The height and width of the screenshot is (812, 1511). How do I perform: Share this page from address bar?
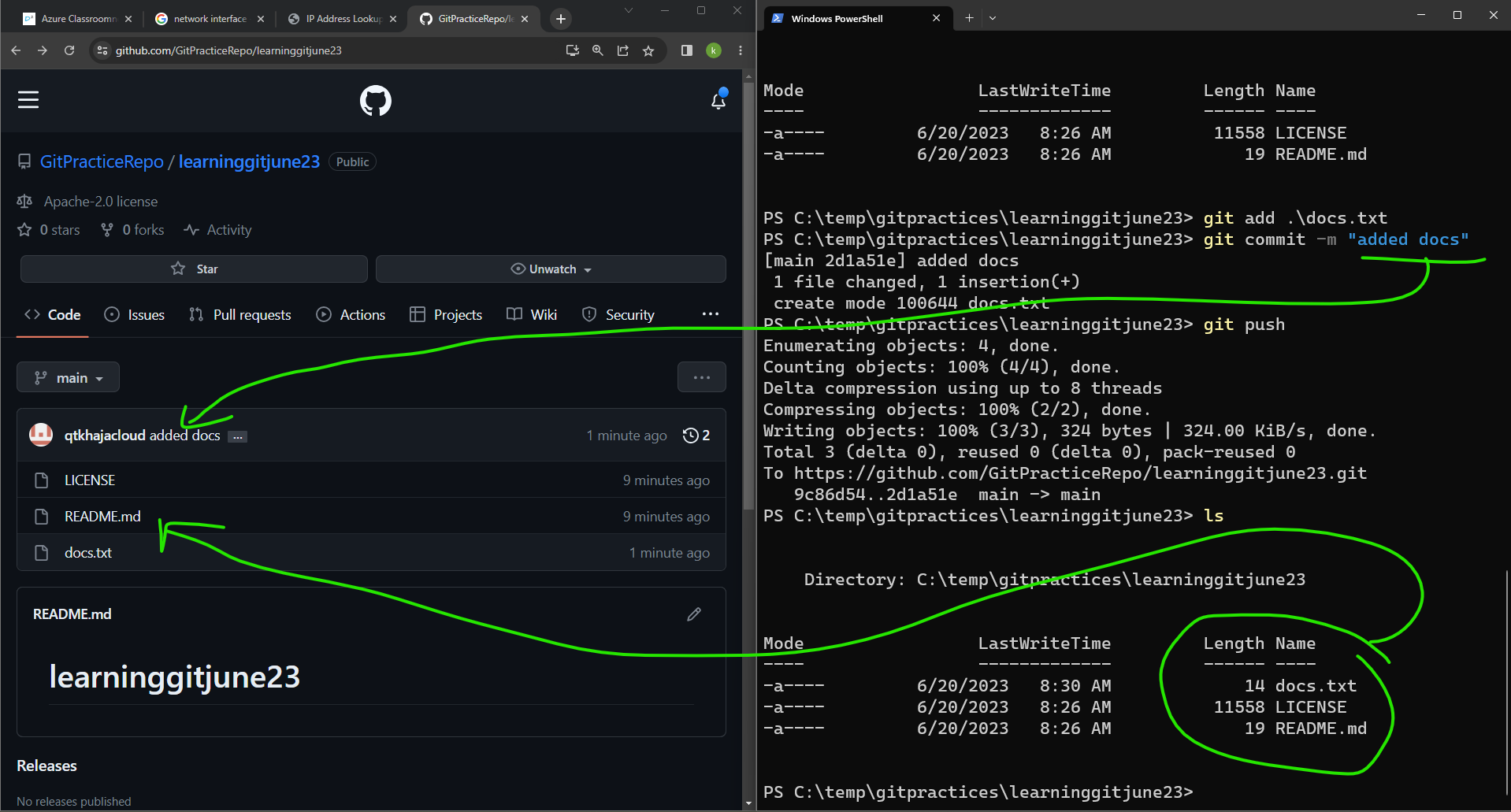click(x=623, y=50)
